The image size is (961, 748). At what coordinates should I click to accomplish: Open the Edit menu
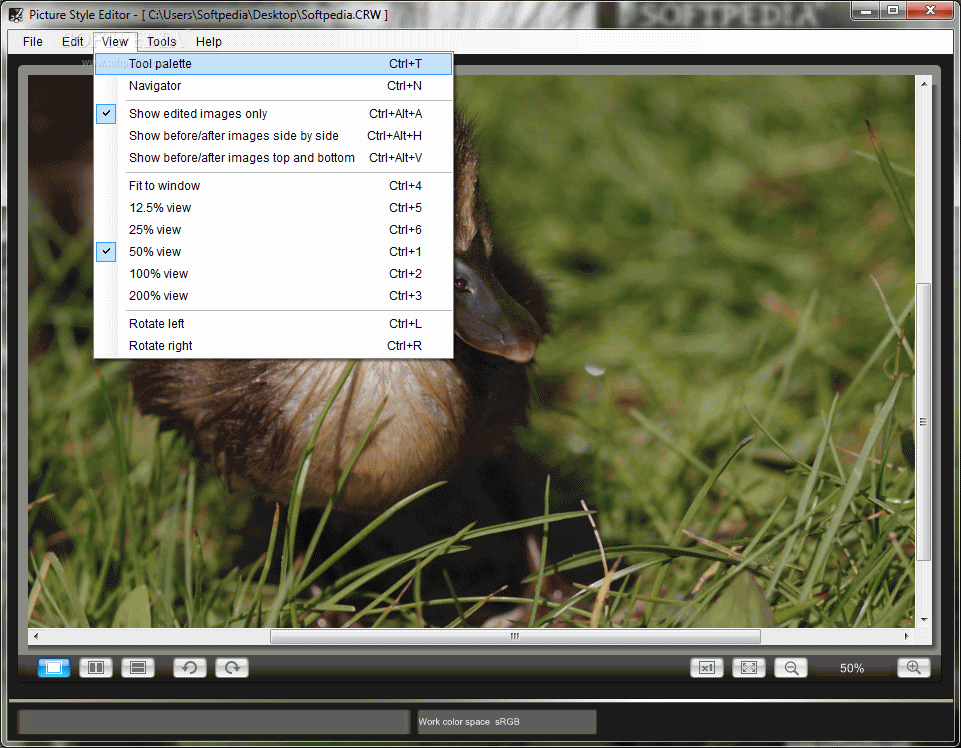click(72, 42)
